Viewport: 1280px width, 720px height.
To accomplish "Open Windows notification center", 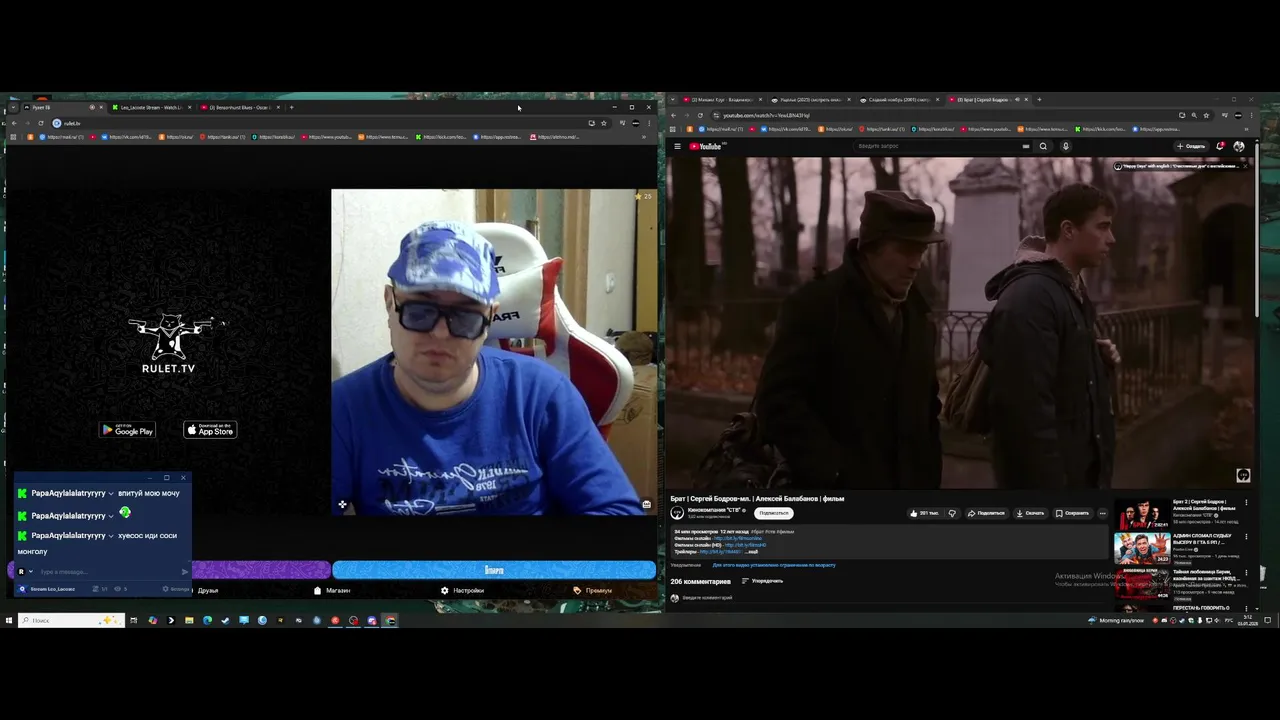I will 1267,620.
